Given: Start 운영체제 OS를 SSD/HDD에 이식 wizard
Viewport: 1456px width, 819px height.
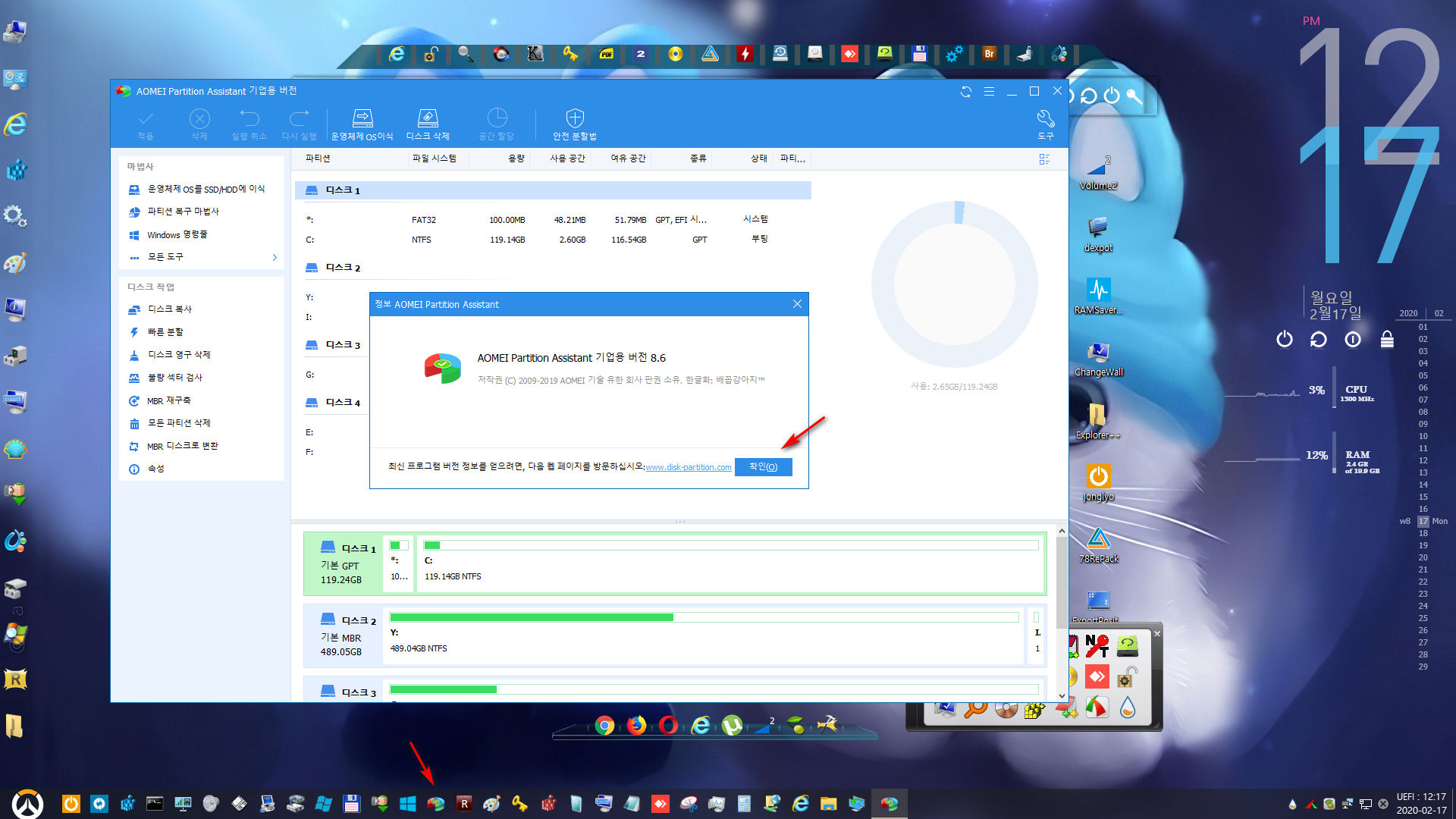Looking at the screenshot, I should point(197,189).
